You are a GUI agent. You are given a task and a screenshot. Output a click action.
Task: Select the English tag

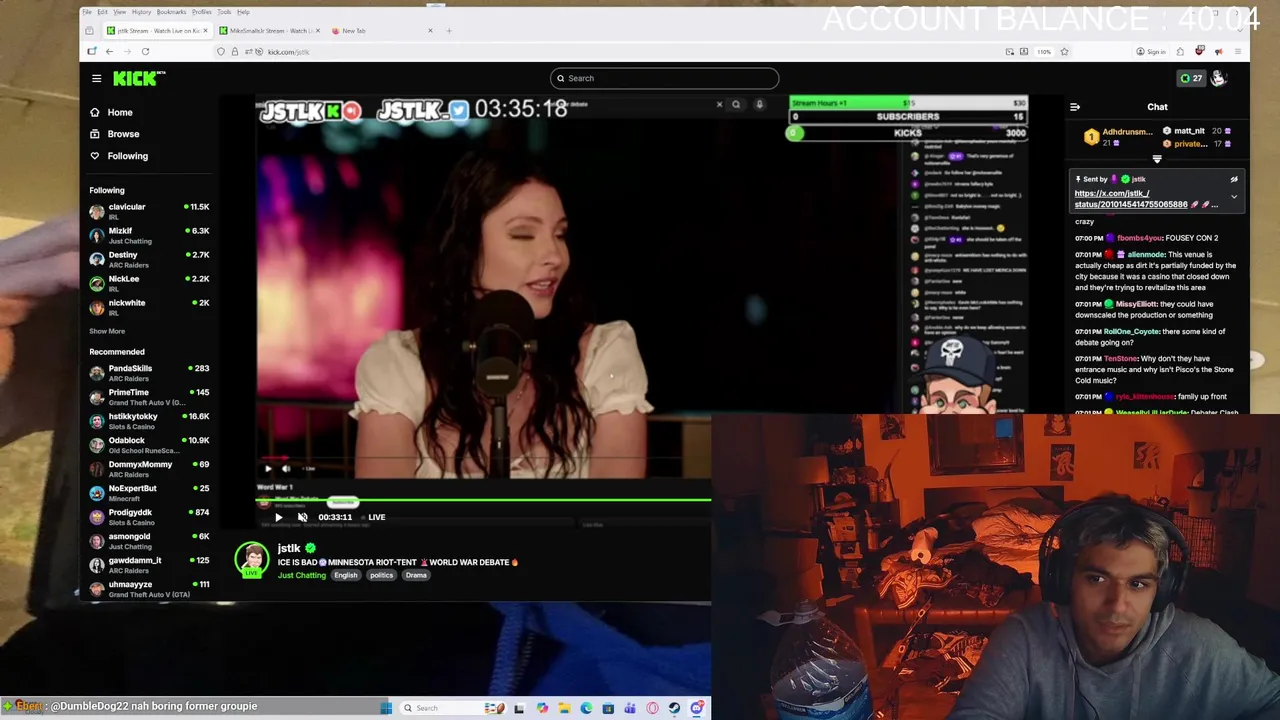pyautogui.click(x=345, y=575)
